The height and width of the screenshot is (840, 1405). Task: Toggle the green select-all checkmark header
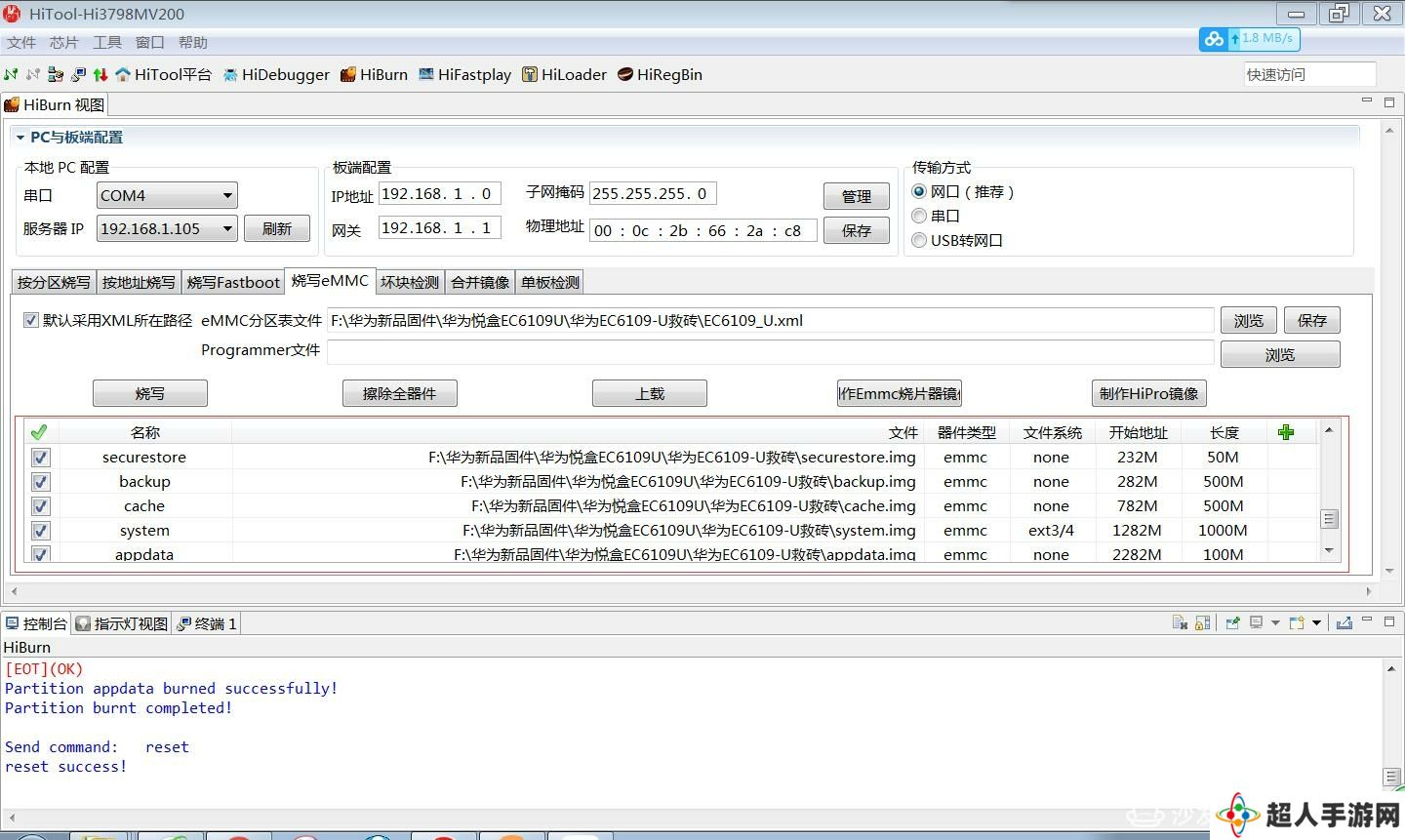[39, 432]
